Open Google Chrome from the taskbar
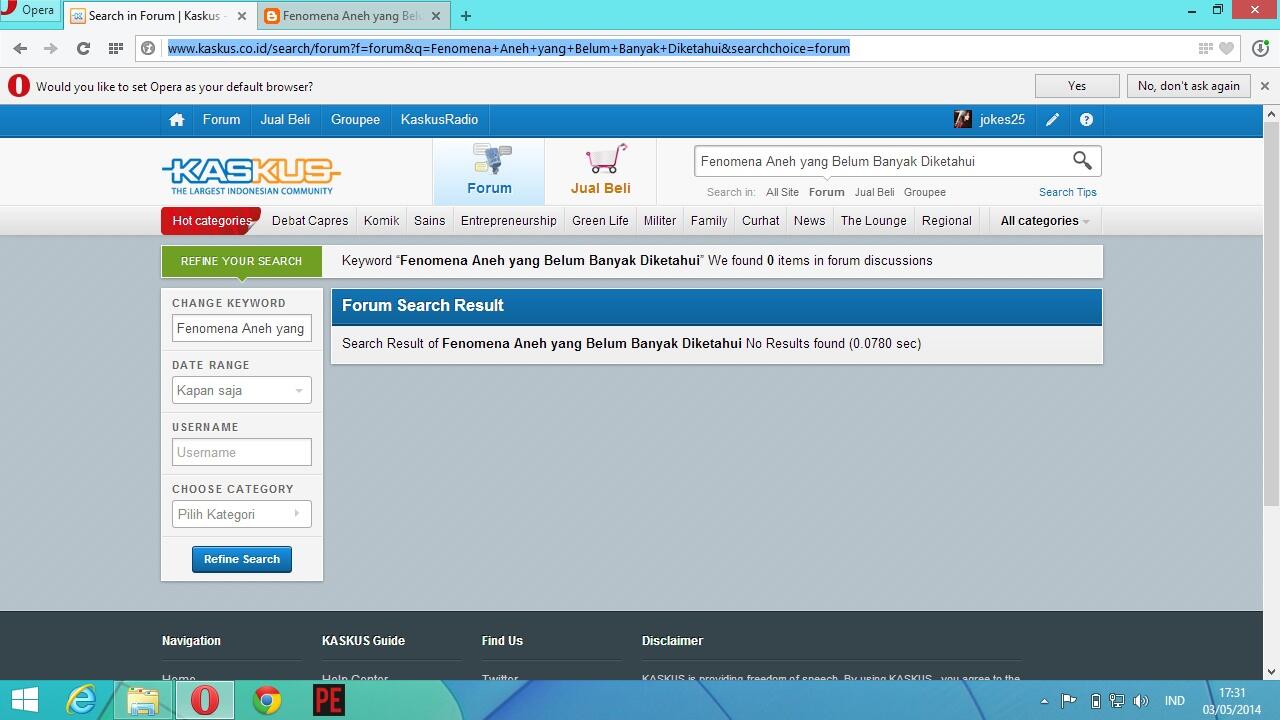Image resolution: width=1280 pixels, height=720 pixels. coord(267,700)
